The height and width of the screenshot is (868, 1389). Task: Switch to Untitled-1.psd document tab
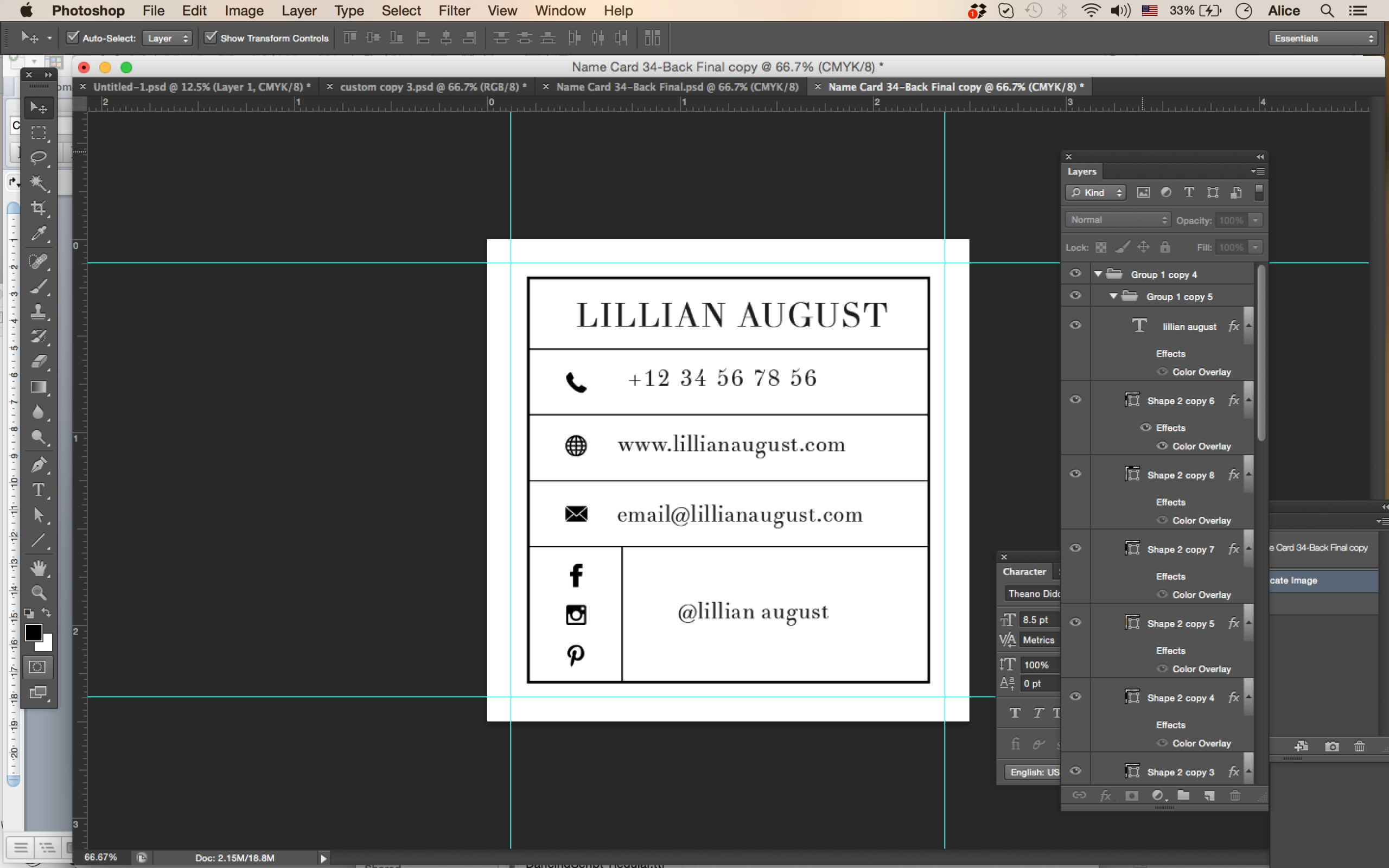coord(201,87)
